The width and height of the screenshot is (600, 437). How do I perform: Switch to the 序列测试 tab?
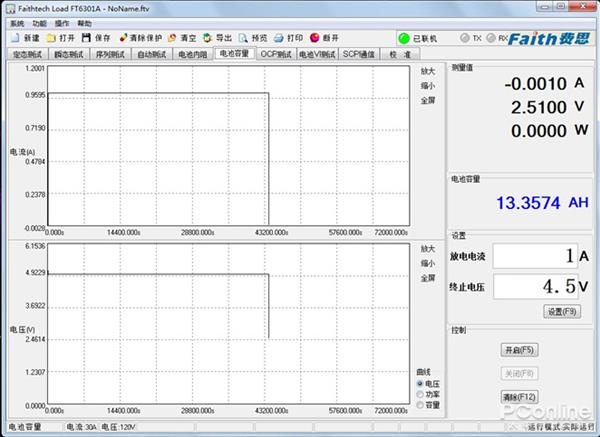(x=110, y=54)
